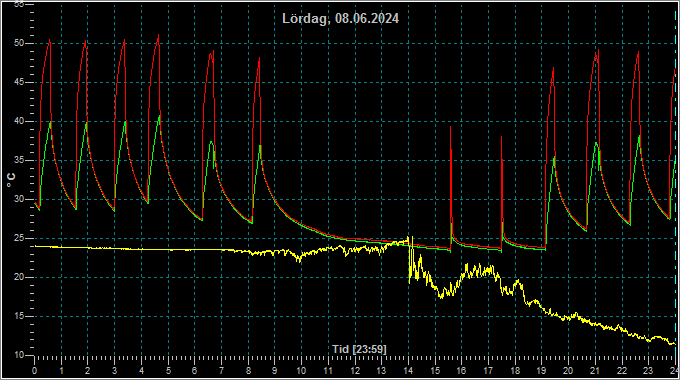Select the °C axis unit label
Viewport: 680px width, 380px height.
coord(11,180)
